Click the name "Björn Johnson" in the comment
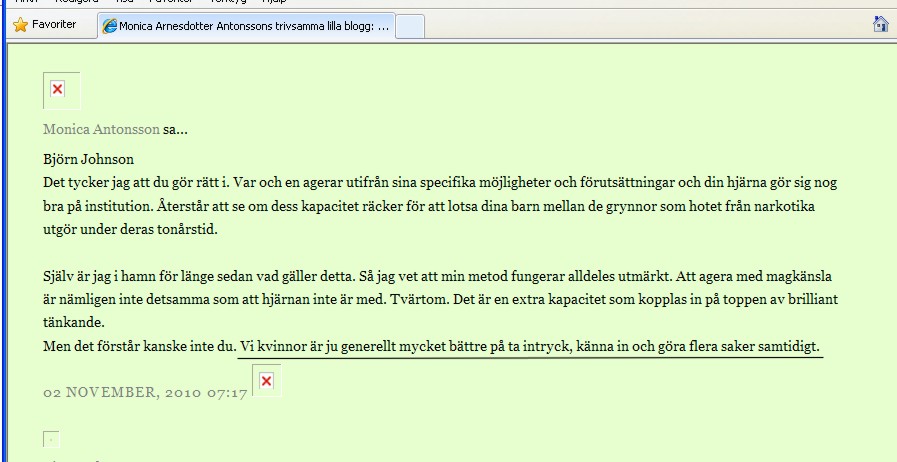Screen dimensions: 897x462 coord(89,159)
